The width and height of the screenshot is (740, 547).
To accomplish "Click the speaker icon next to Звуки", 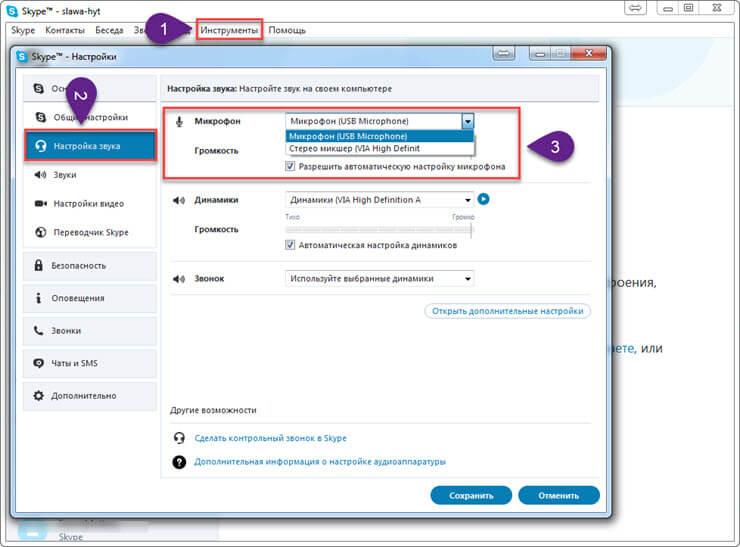I will [x=40, y=175].
